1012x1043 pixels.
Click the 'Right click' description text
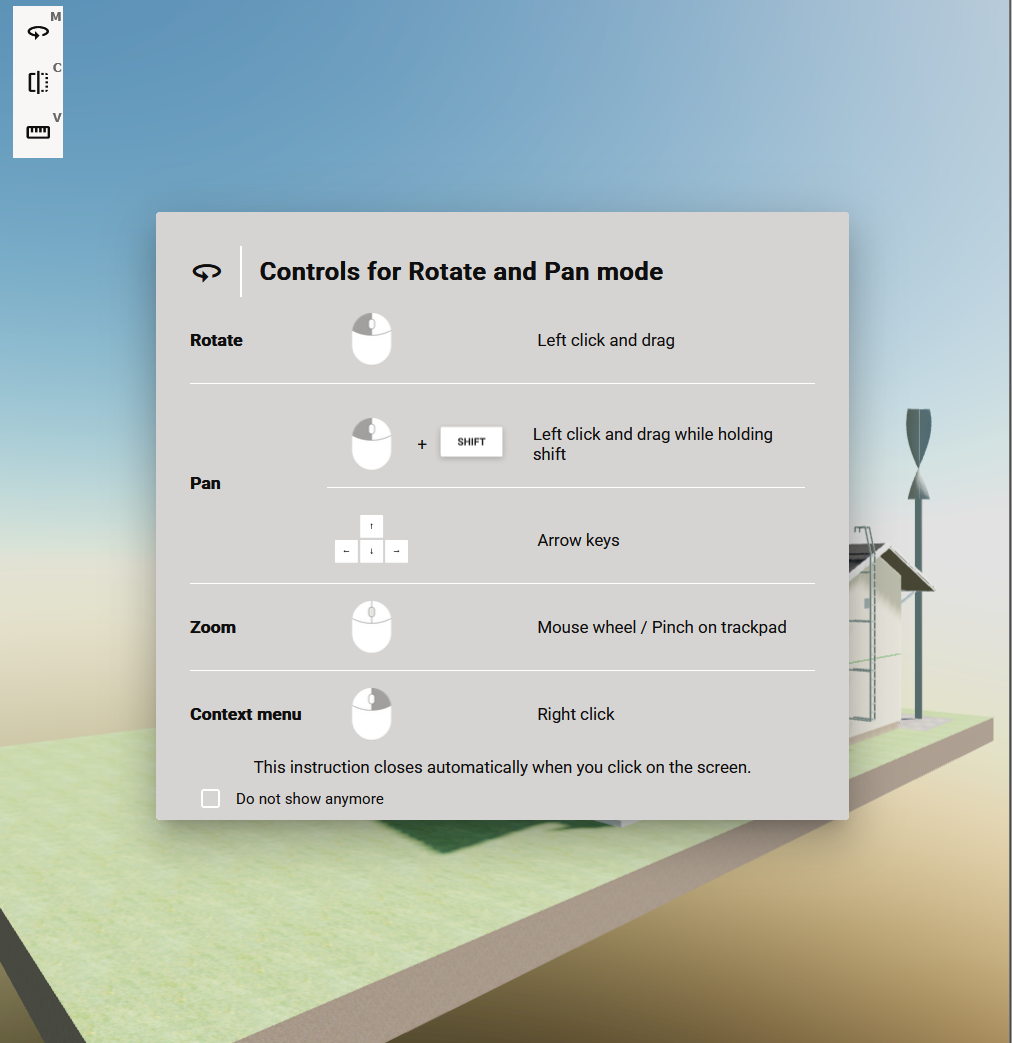[x=576, y=714]
